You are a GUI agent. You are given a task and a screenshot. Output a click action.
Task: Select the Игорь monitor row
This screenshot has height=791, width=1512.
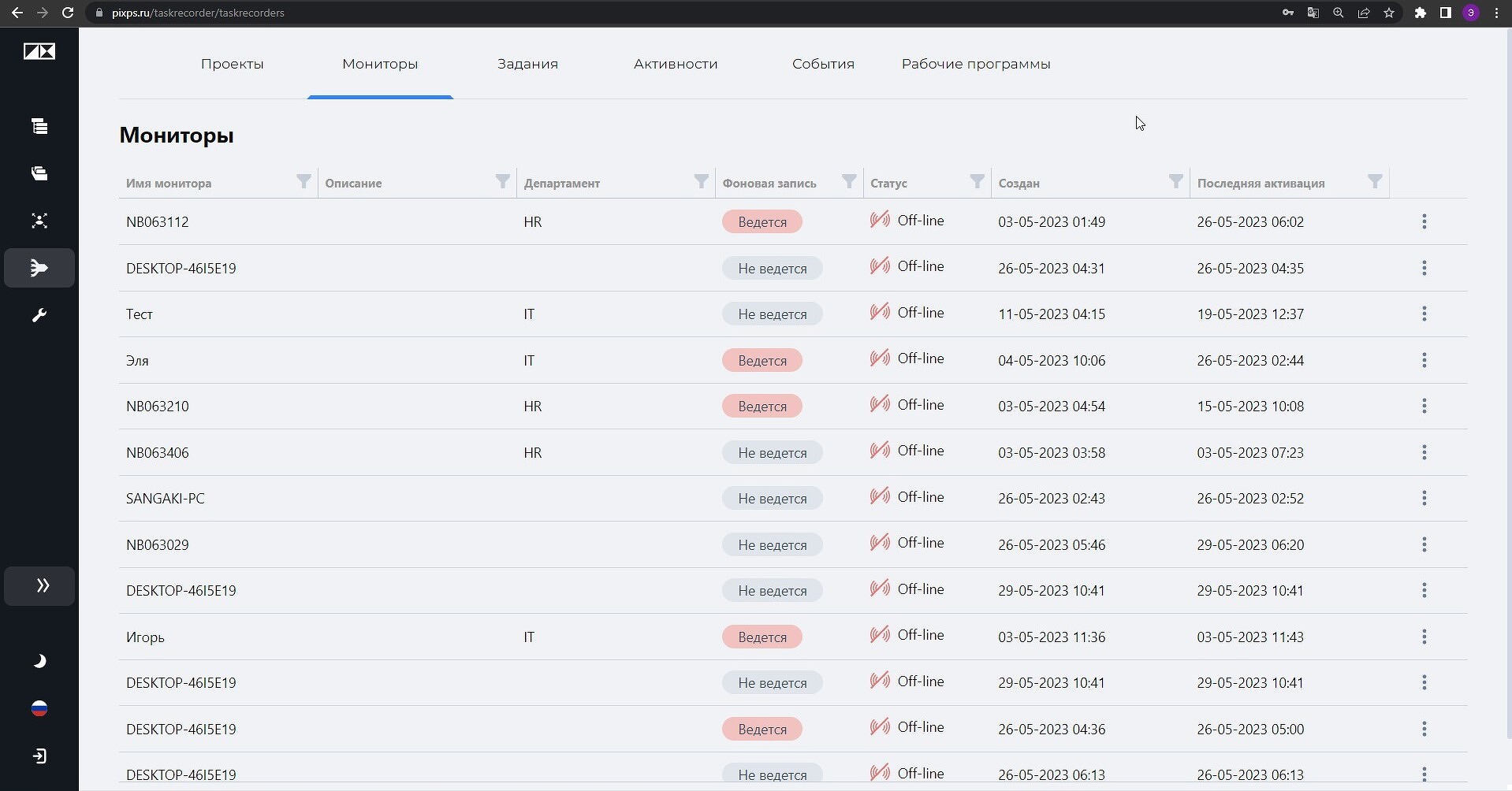tap(792, 637)
